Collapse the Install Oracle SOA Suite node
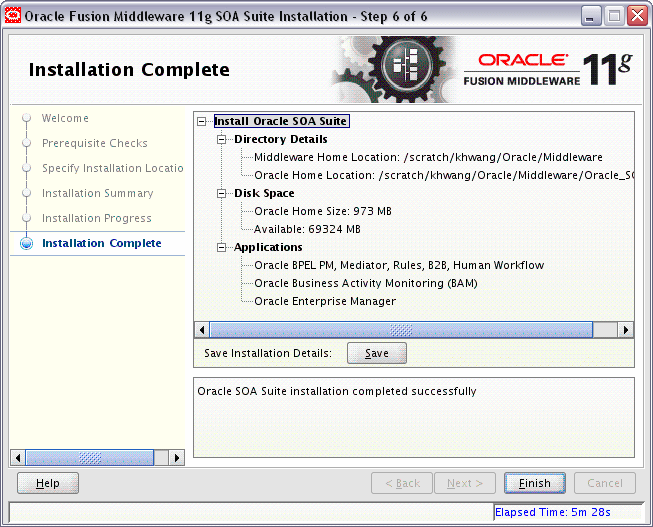This screenshot has height=527, width=653. pos(202,121)
